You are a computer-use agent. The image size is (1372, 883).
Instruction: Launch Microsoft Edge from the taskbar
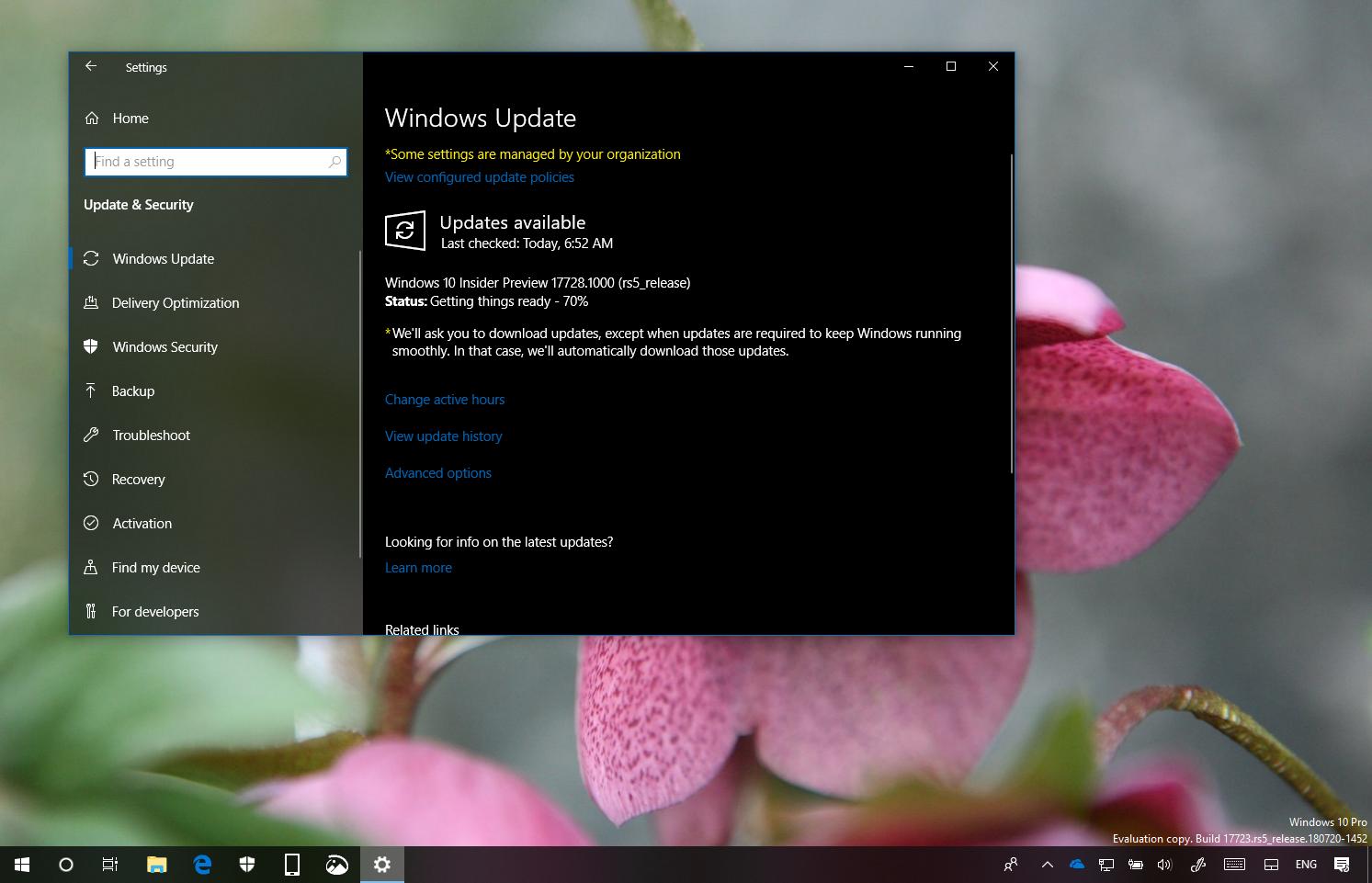click(201, 864)
